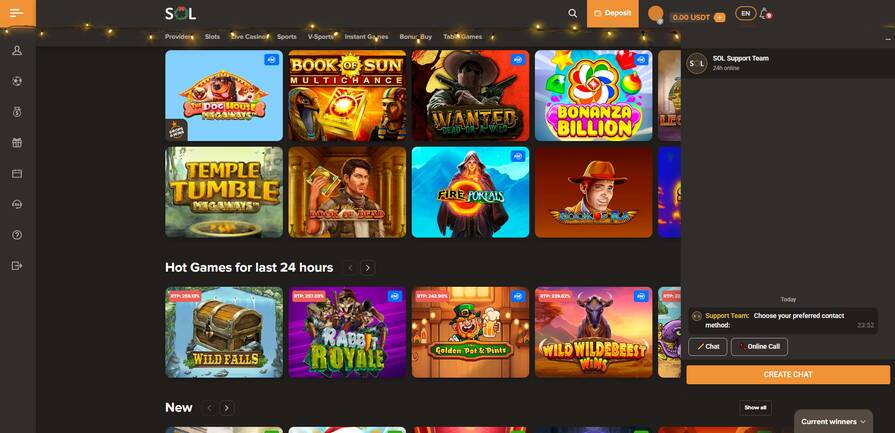Click the Deposit button

612,14
